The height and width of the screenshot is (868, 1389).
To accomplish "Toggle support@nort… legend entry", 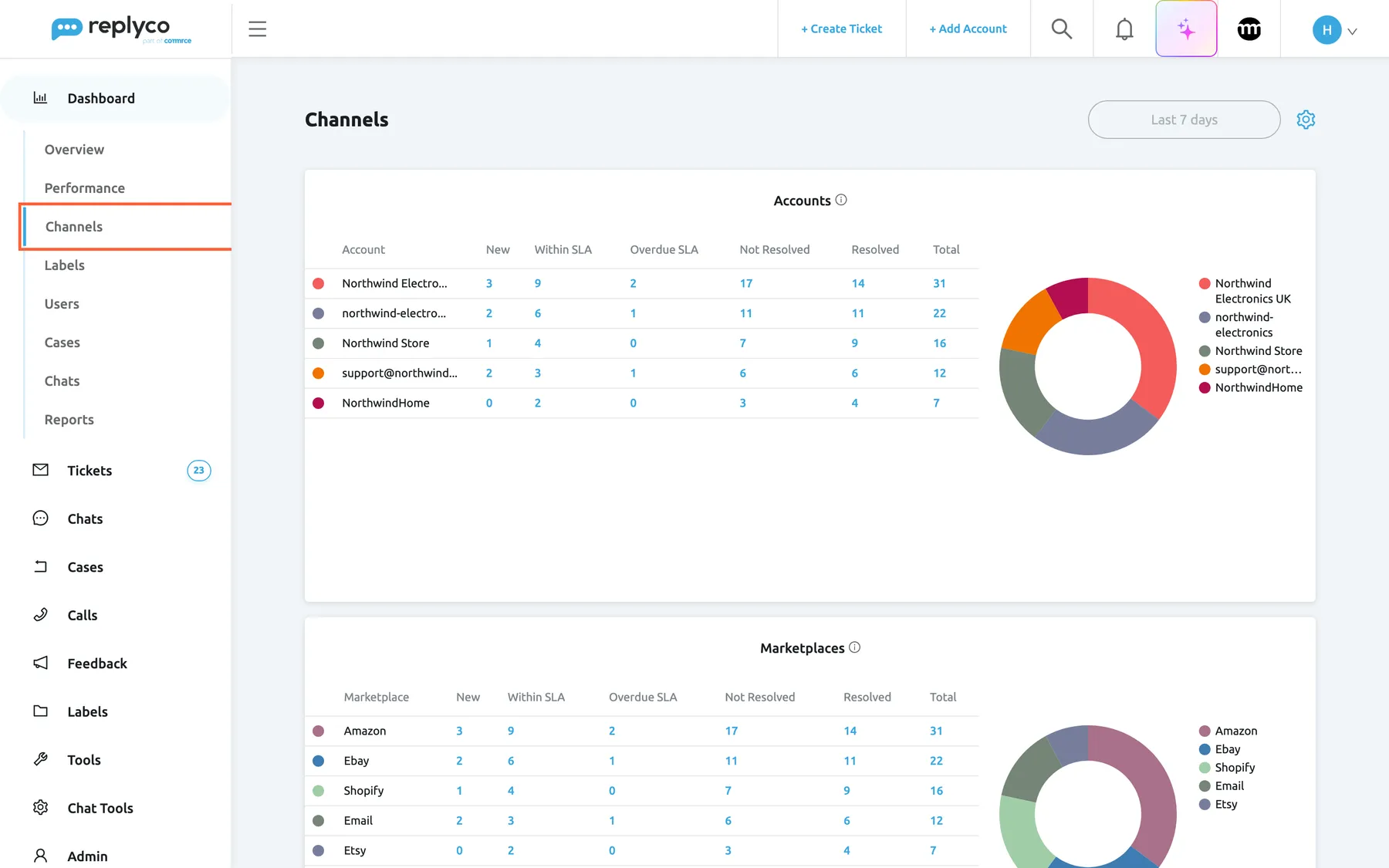I will tap(1250, 370).
